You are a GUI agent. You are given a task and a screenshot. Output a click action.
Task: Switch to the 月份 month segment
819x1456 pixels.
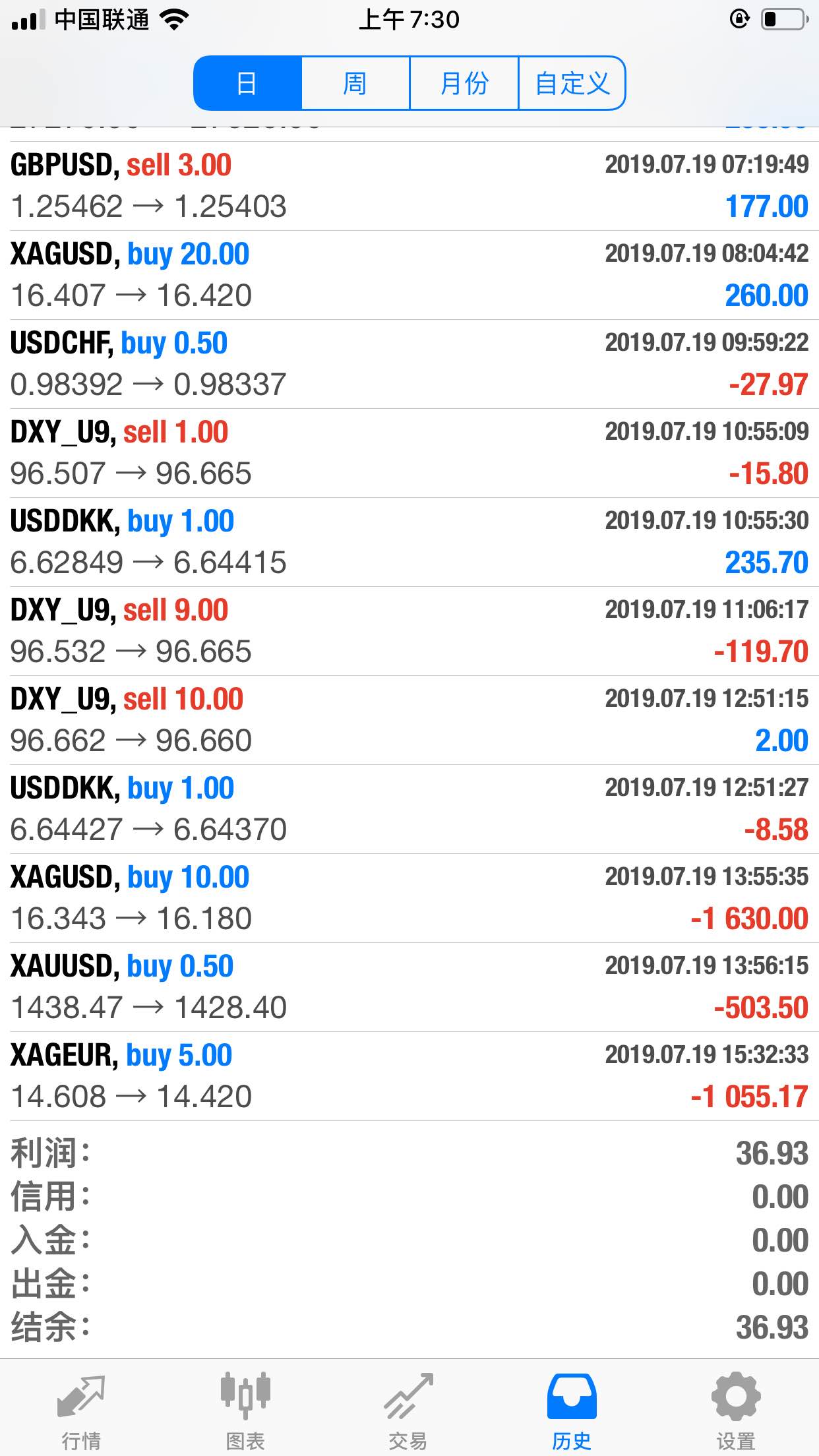464,83
